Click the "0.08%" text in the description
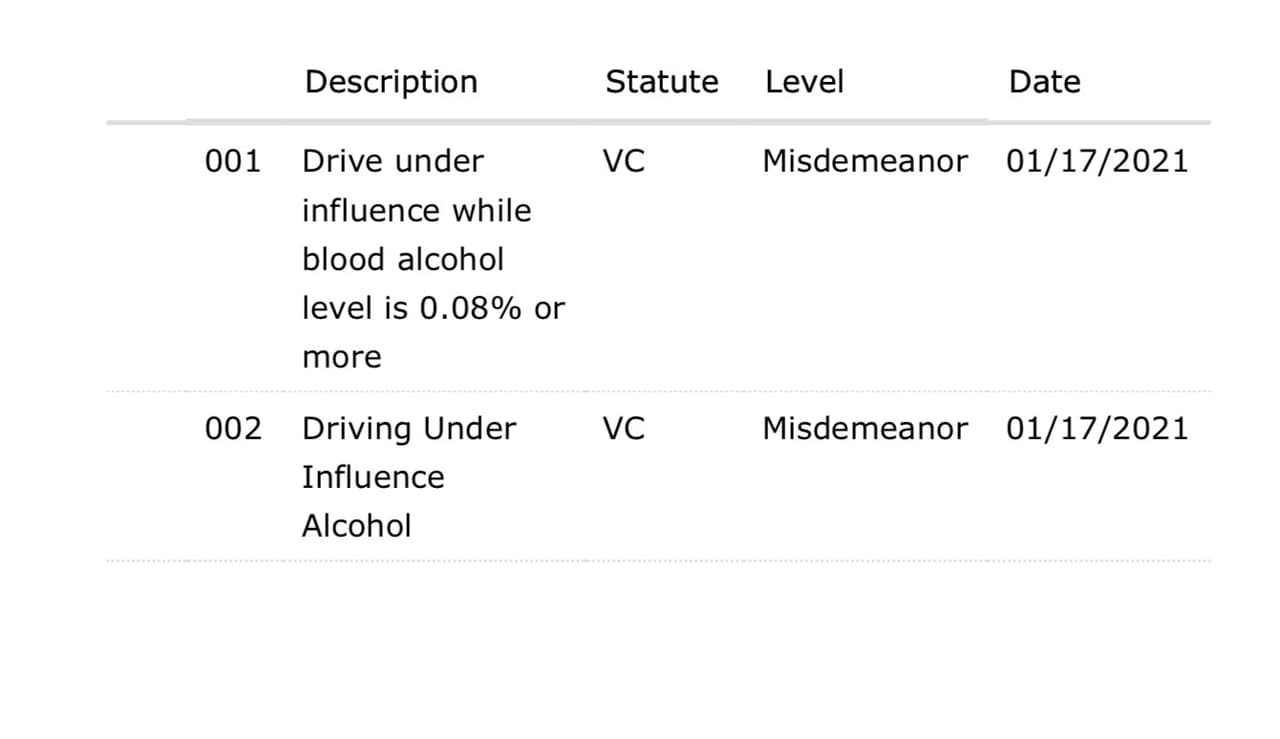Viewport: 1280px width, 739px height. 470,309
